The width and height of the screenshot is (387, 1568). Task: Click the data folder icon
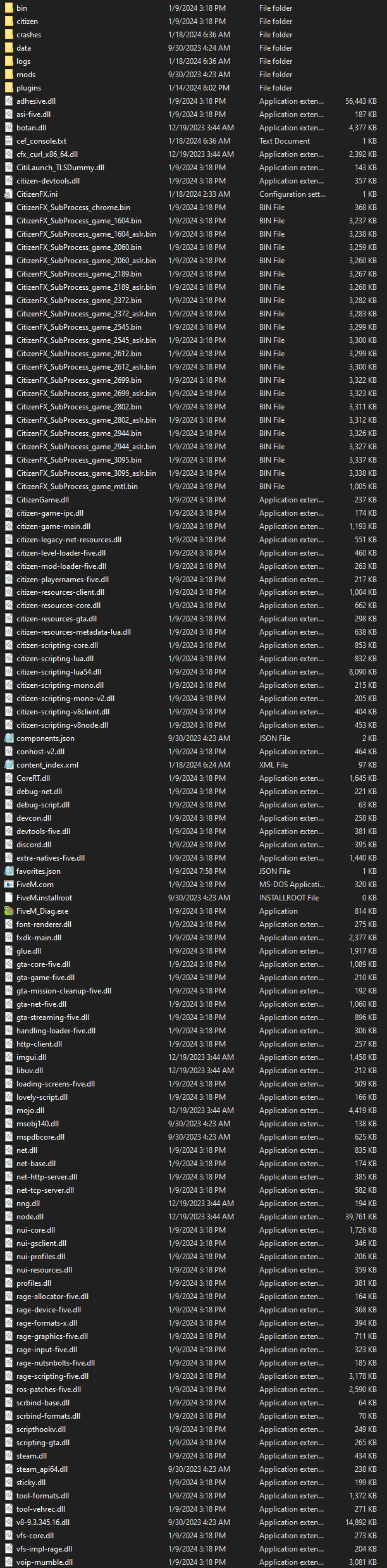point(8,47)
